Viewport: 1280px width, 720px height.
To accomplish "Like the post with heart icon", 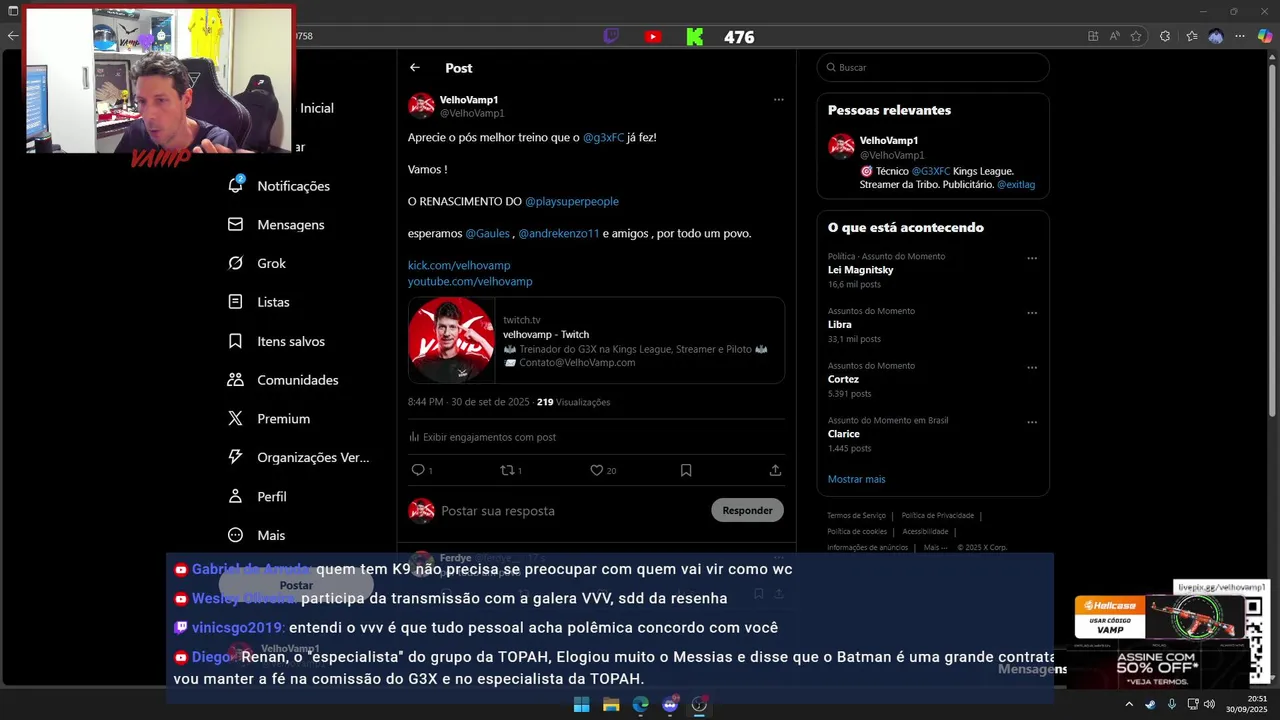I will click(x=596, y=470).
